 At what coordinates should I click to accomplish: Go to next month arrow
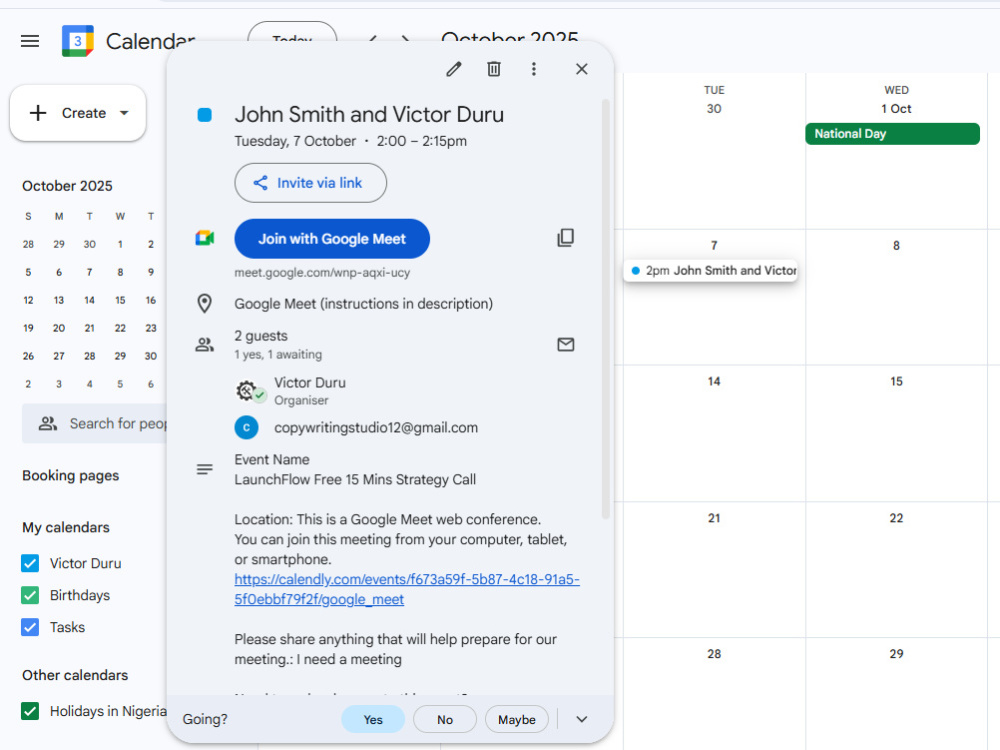coord(406,40)
